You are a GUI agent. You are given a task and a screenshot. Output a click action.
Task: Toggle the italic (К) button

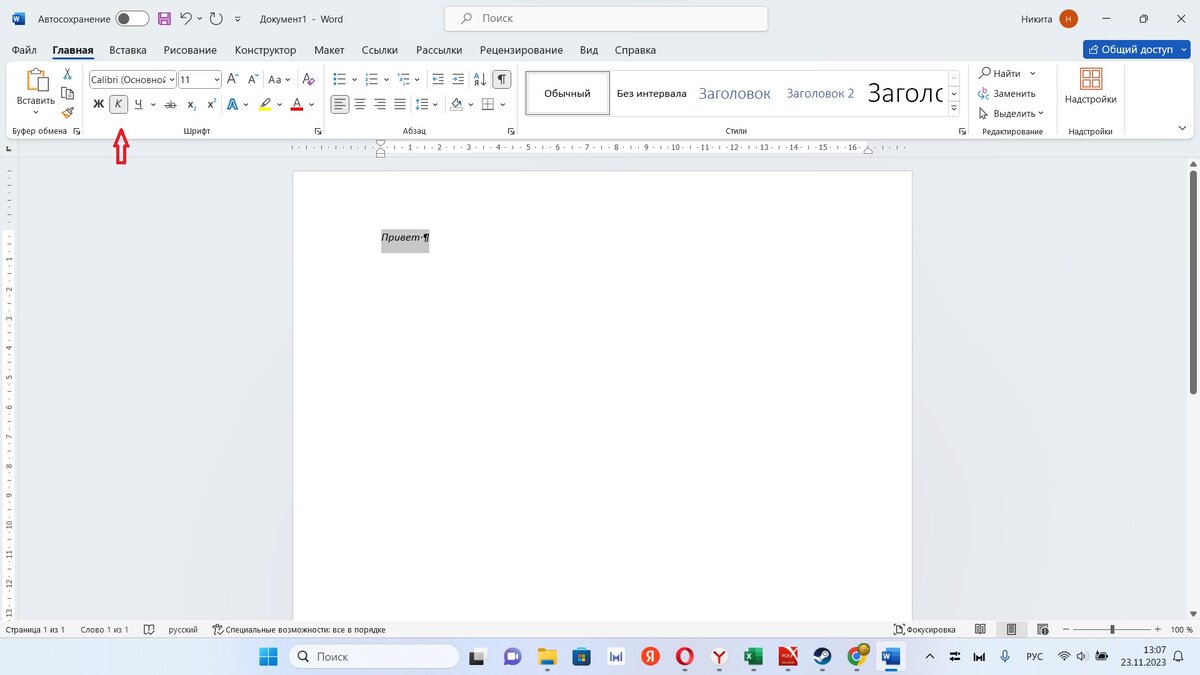118,104
